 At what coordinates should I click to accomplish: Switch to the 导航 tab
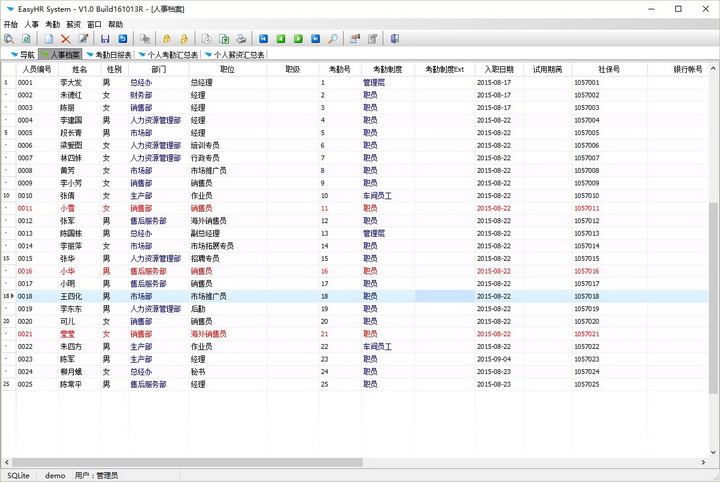tap(23, 55)
